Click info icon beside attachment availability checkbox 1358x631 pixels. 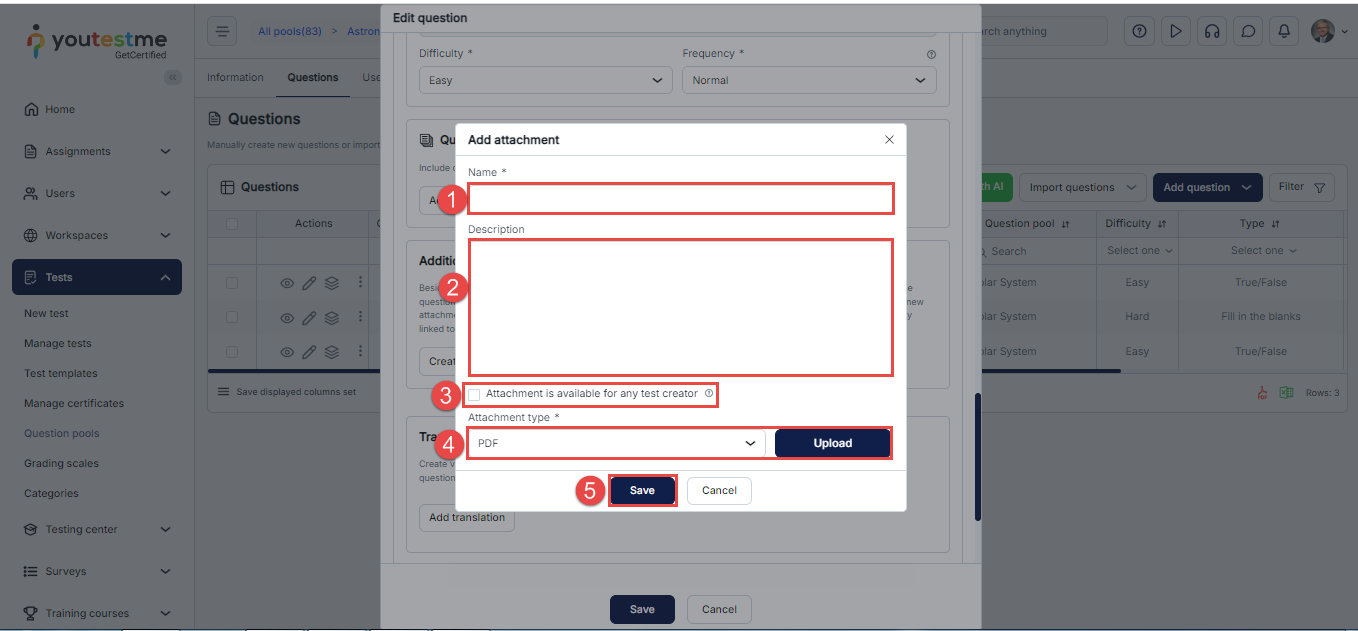pyautogui.click(x=709, y=394)
